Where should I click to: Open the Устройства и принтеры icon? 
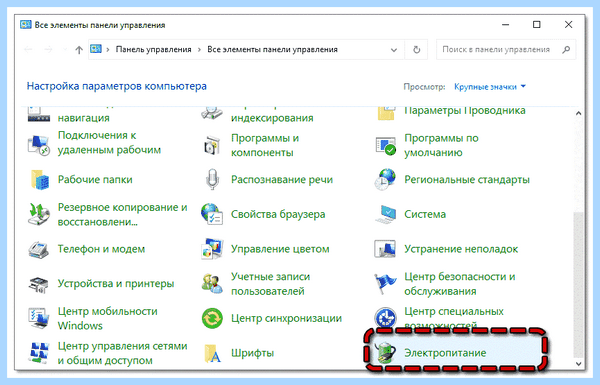click(x=39, y=284)
